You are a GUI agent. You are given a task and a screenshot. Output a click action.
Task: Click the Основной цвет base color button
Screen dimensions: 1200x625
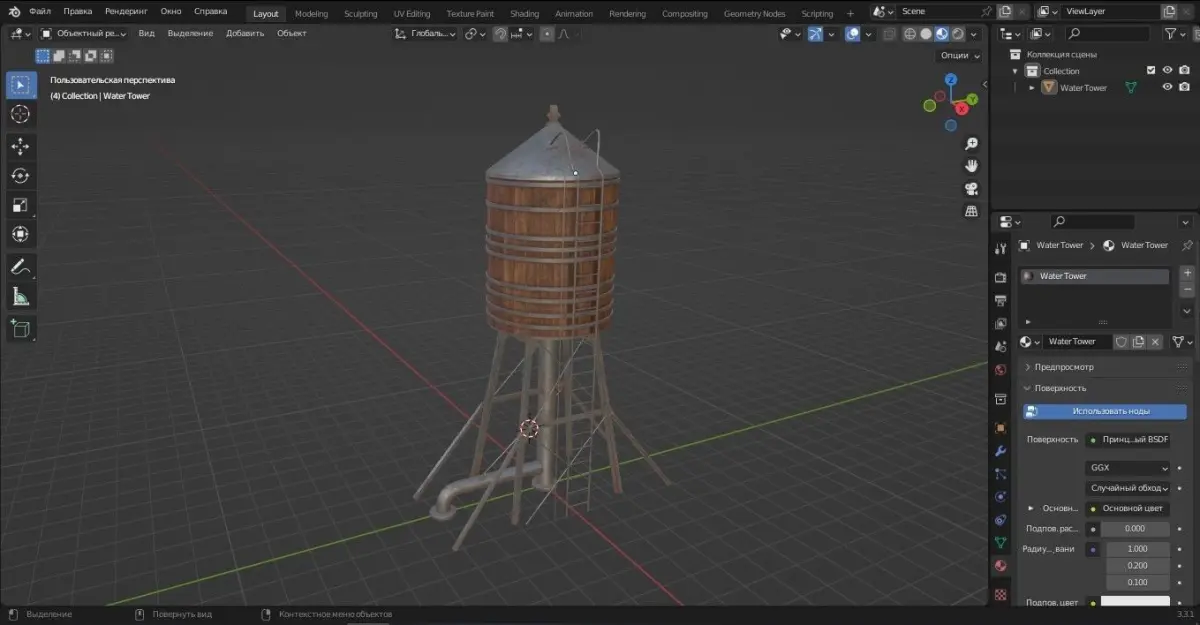coord(1128,508)
